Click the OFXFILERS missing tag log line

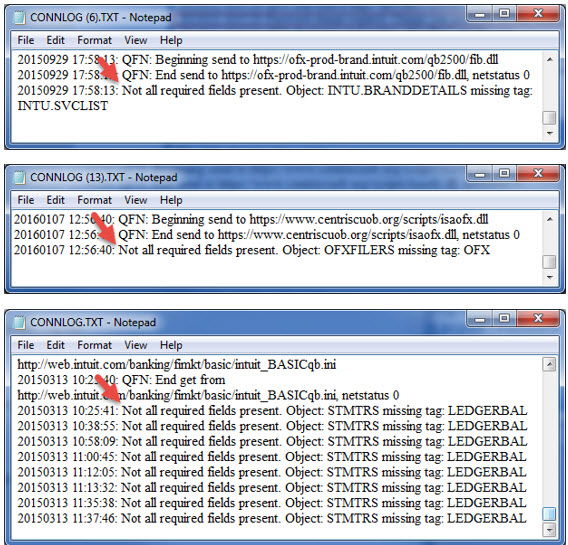point(252,250)
